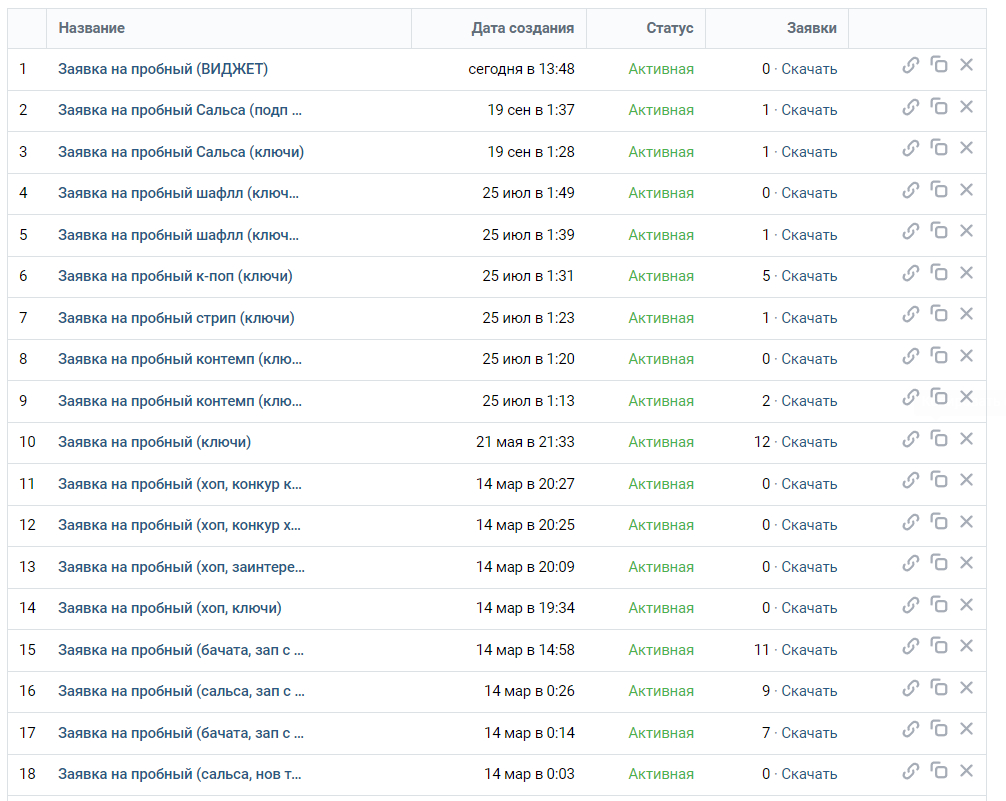Delete the стрип (ключи) form
Screen dimensions: 1006x801
point(967,314)
